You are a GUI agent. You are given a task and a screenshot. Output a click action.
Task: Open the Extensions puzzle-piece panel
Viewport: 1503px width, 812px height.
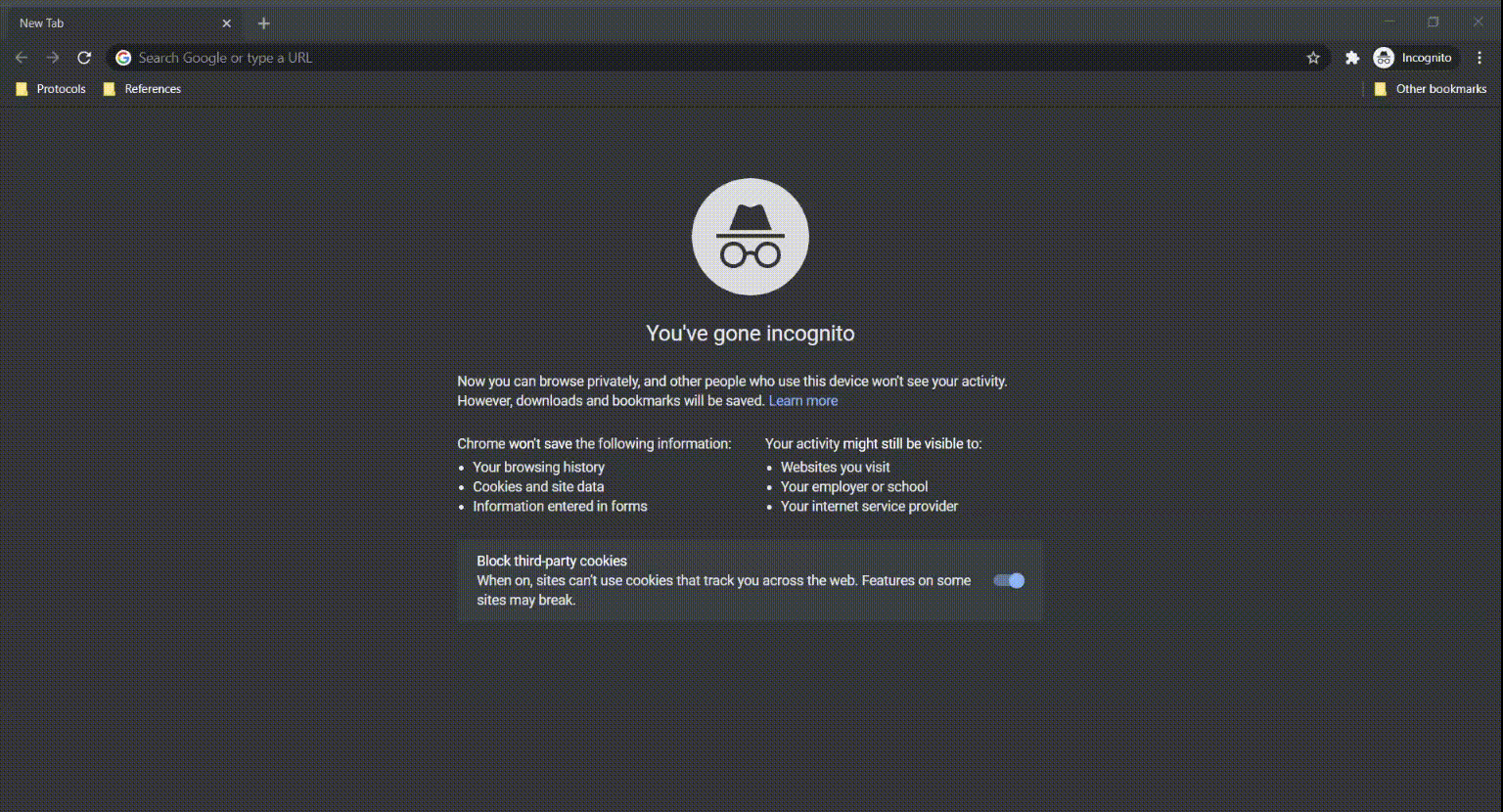tap(1351, 58)
